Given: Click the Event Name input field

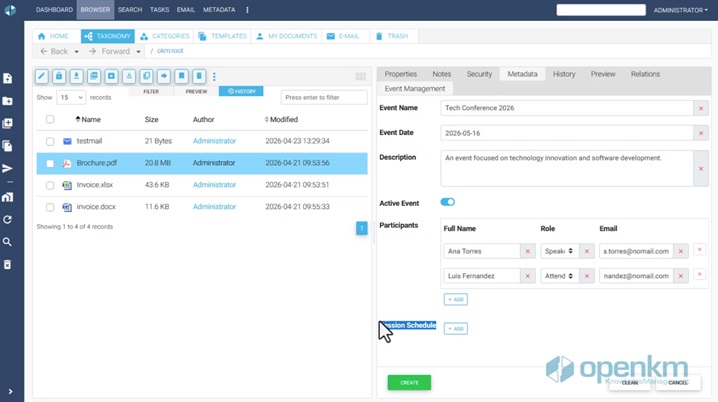Looking at the screenshot, I should coord(567,108).
